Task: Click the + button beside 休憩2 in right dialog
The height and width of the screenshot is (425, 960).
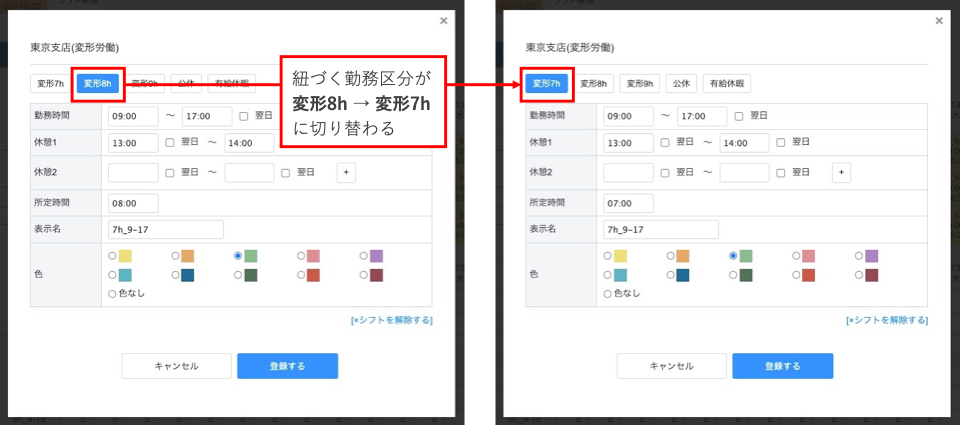Action: coord(841,173)
